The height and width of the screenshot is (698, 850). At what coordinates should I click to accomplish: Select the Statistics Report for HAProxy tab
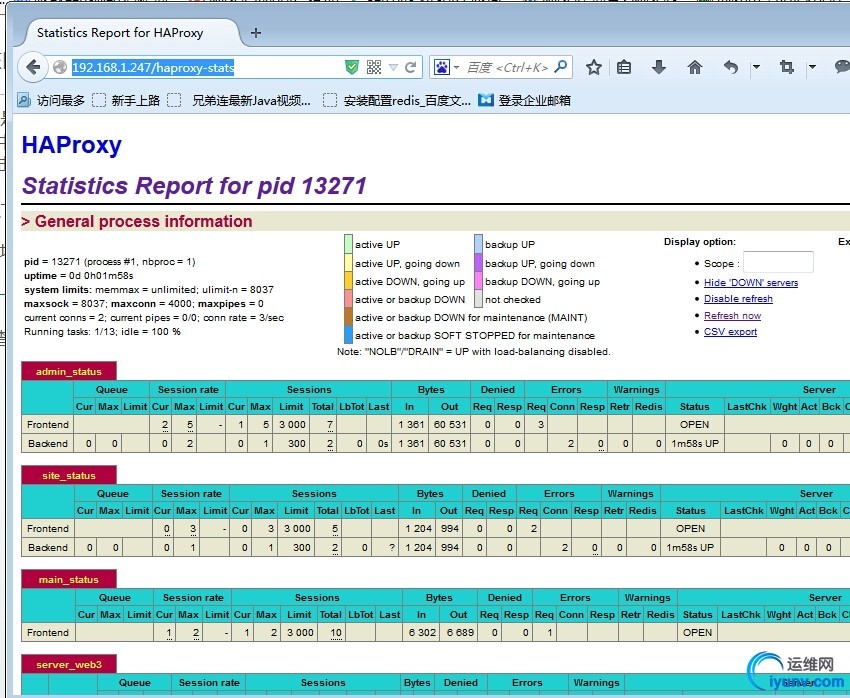point(127,33)
